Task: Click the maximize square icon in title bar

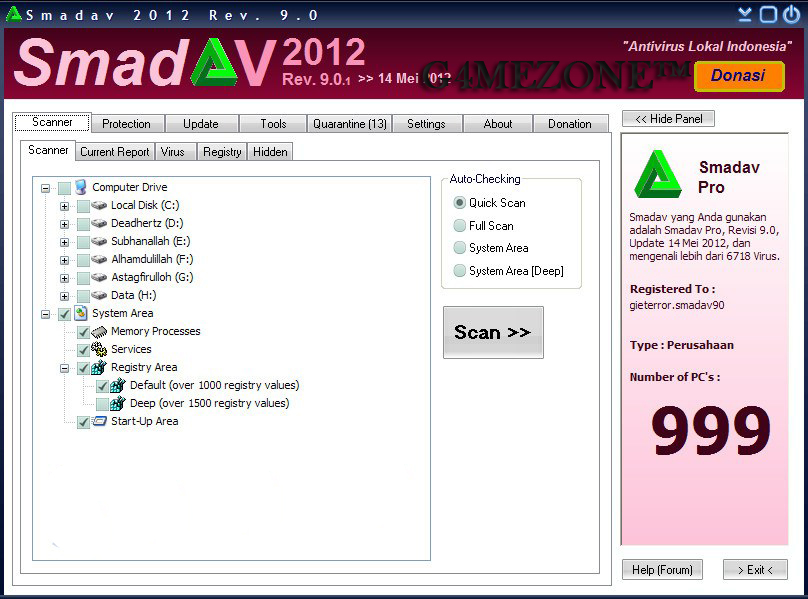Action: [x=768, y=14]
